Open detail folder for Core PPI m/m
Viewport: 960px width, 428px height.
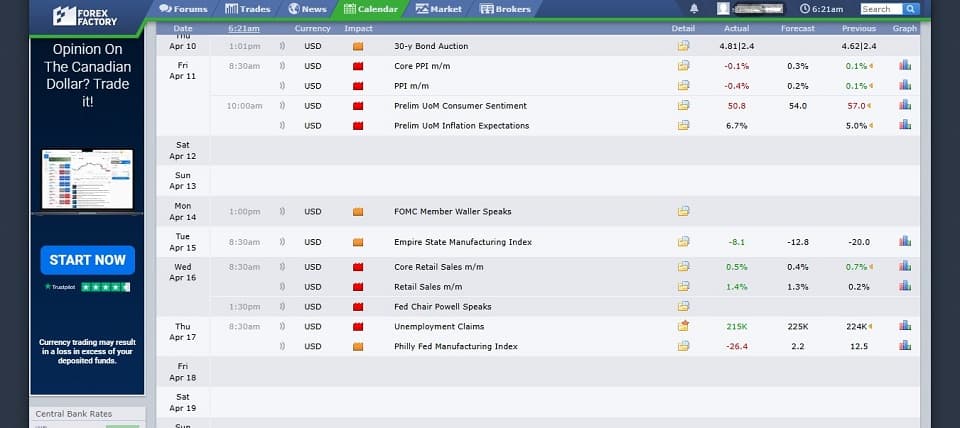(683, 66)
